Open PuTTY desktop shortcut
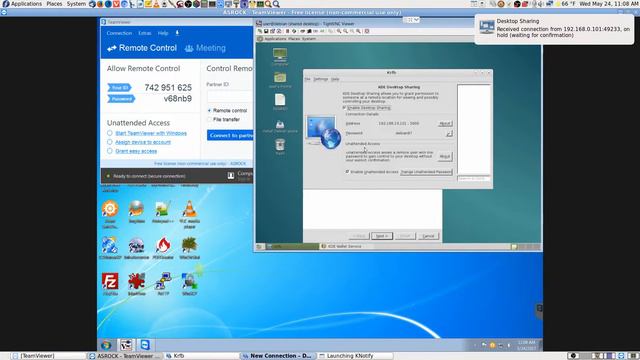 [x=163, y=284]
